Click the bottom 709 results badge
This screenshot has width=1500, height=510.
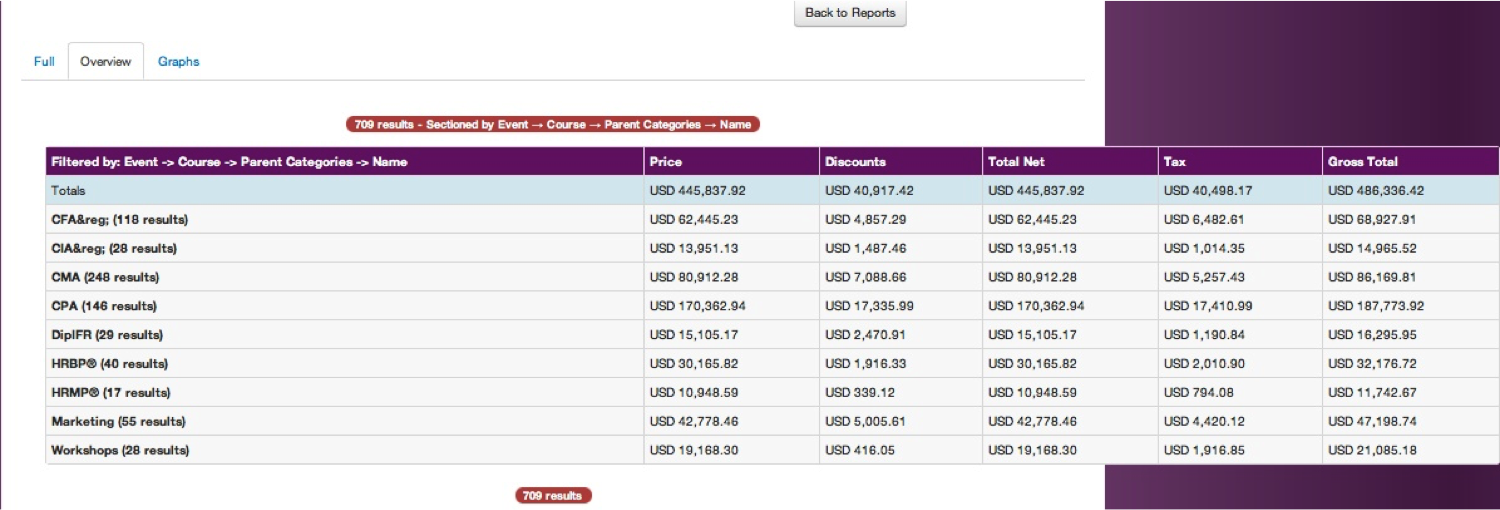click(x=553, y=496)
